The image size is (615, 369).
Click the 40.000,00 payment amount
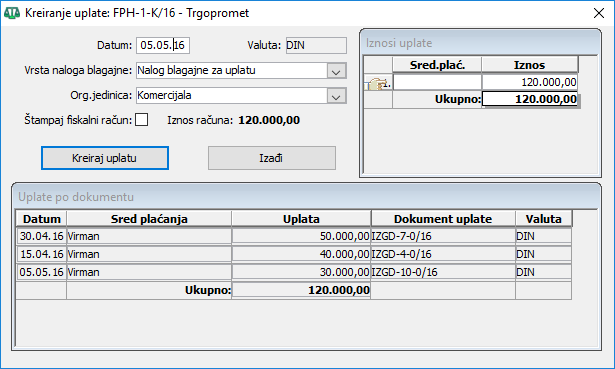pyautogui.click(x=301, y=254)
